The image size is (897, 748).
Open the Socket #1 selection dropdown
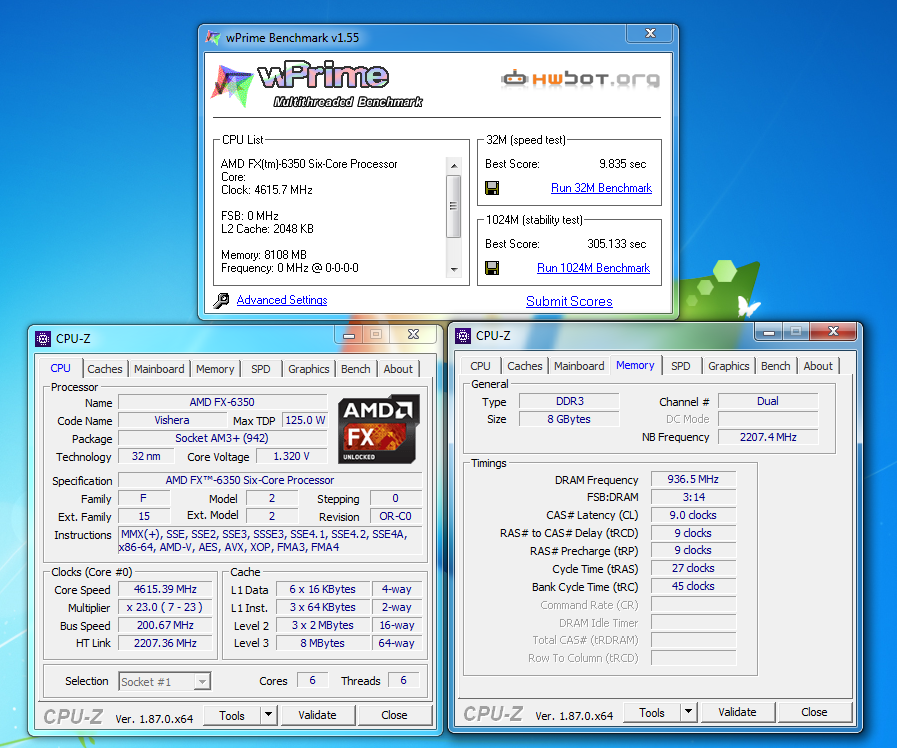tap(202, 682)
